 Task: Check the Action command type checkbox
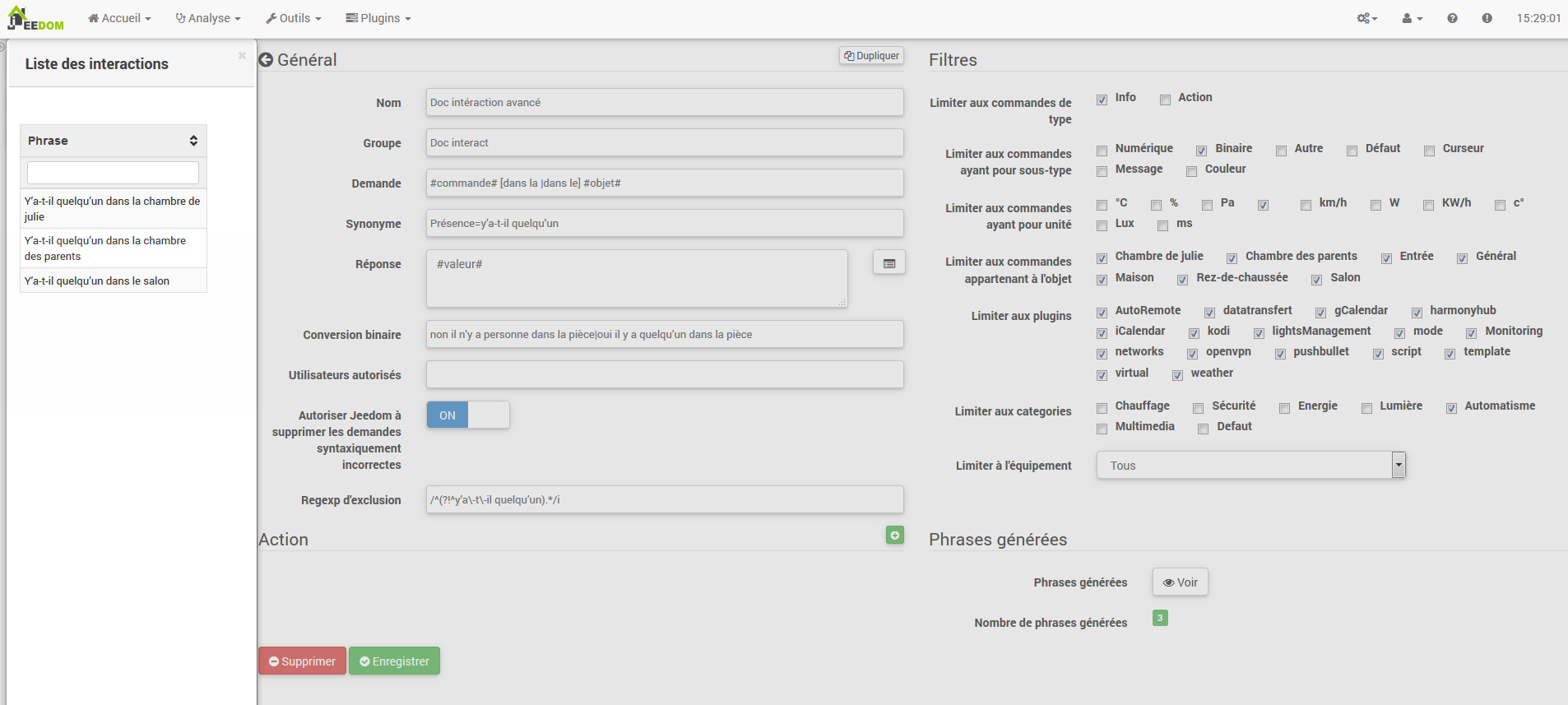point(1165,100)
